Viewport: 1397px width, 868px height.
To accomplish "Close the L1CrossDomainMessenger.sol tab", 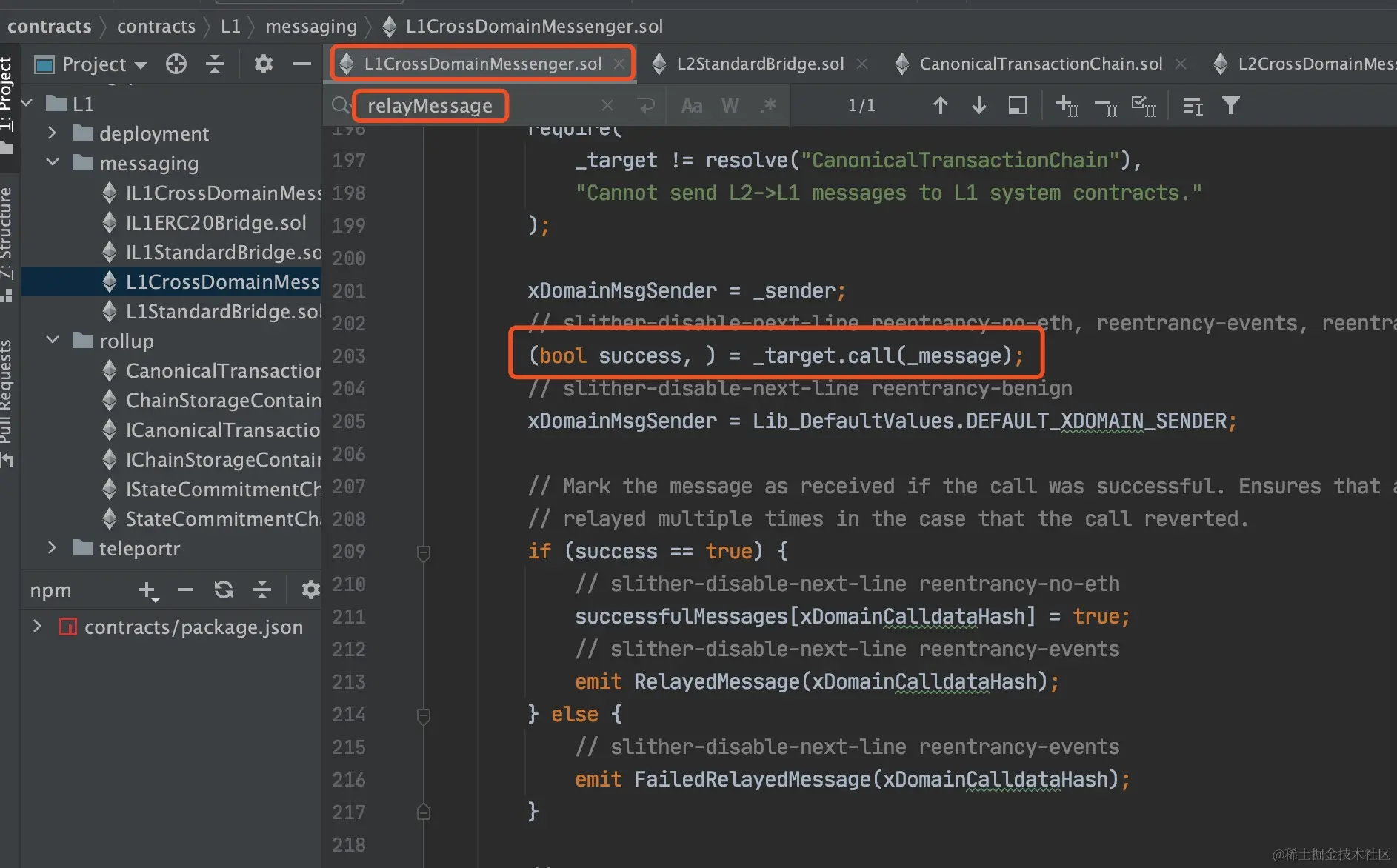I will (x=619, y=64).
